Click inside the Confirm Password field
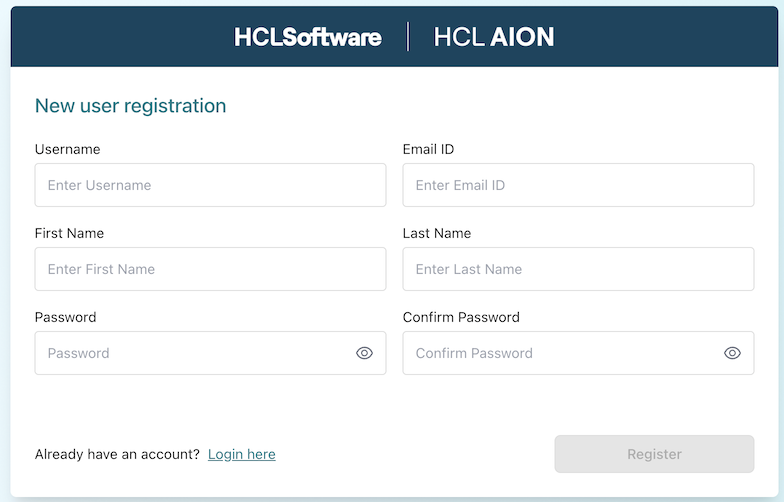Image resolution: width=784 pixels, height=502 pixels. (x=562, y=353)
